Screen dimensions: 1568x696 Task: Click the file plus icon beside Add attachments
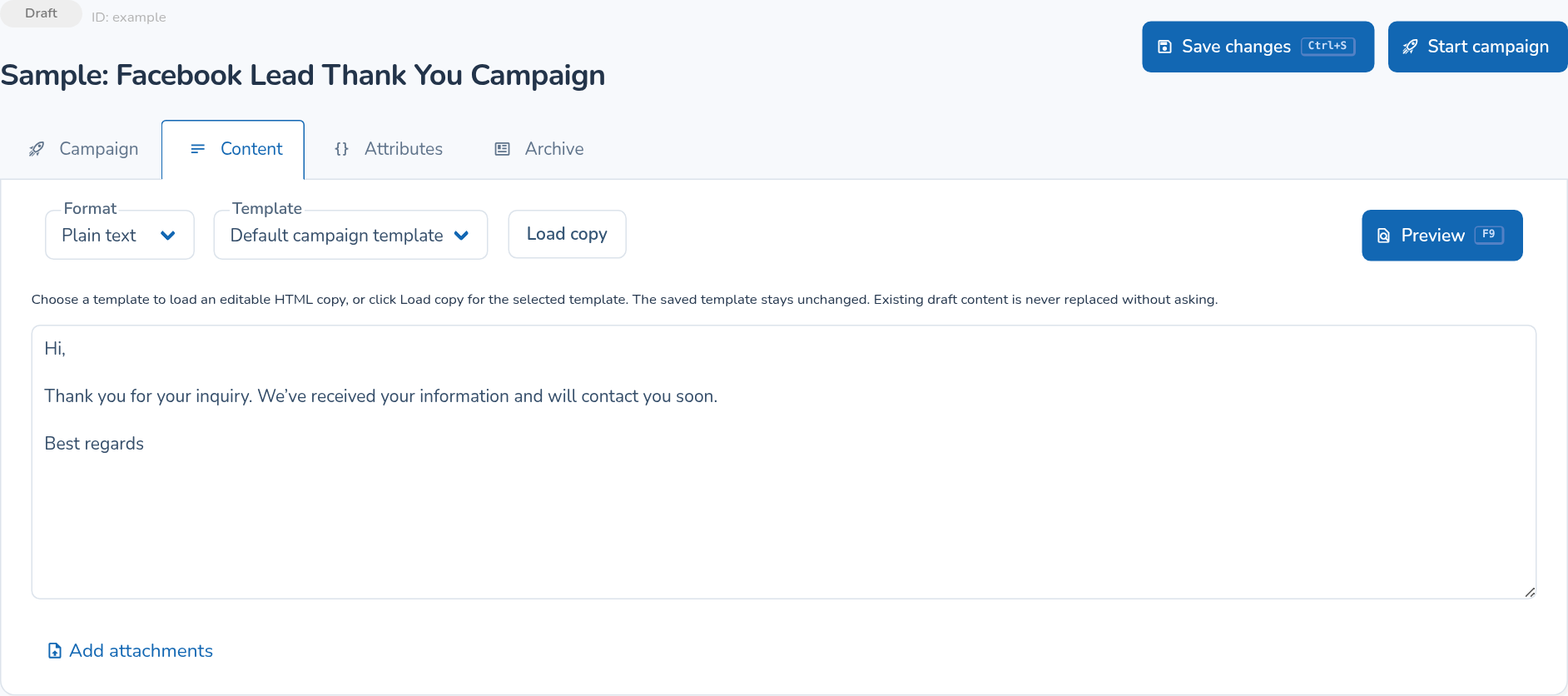(x=54, y=651)
